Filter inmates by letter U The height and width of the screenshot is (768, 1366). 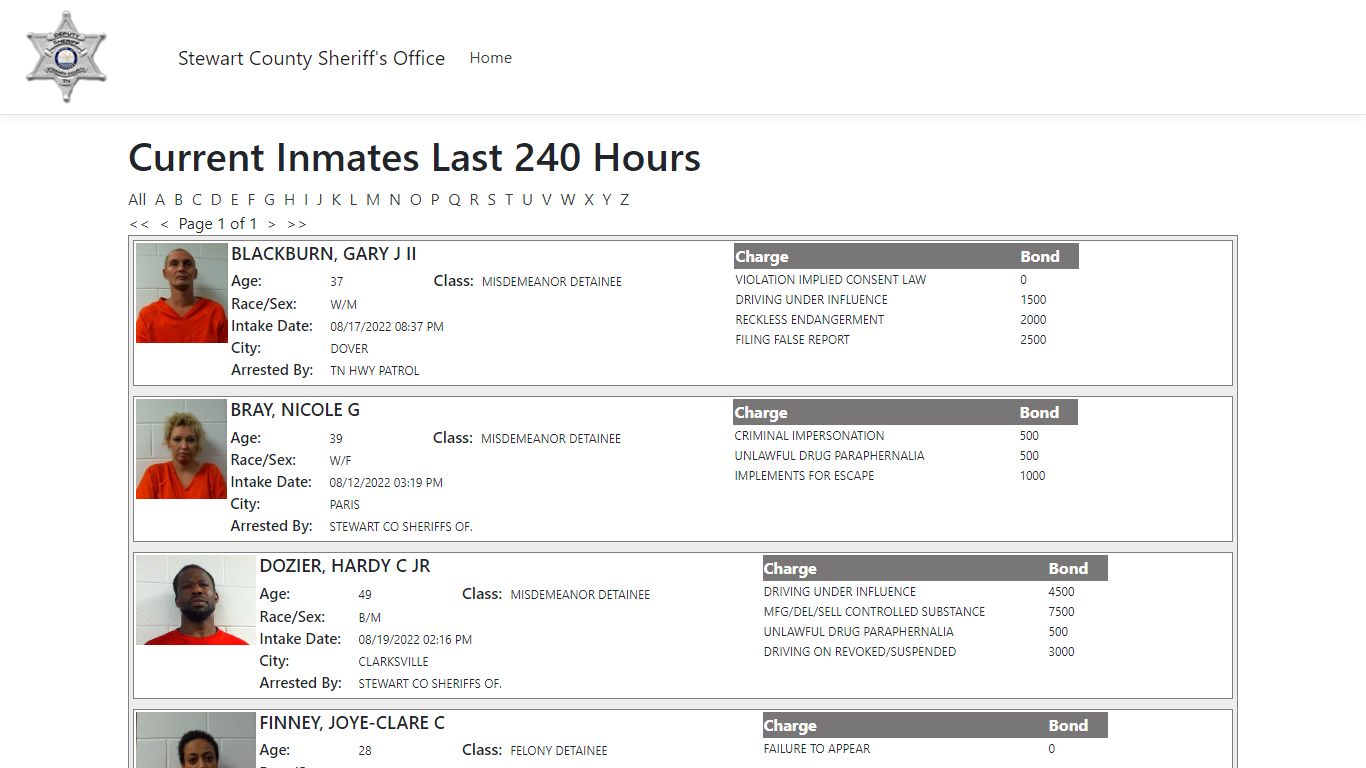tap(527, 199)
